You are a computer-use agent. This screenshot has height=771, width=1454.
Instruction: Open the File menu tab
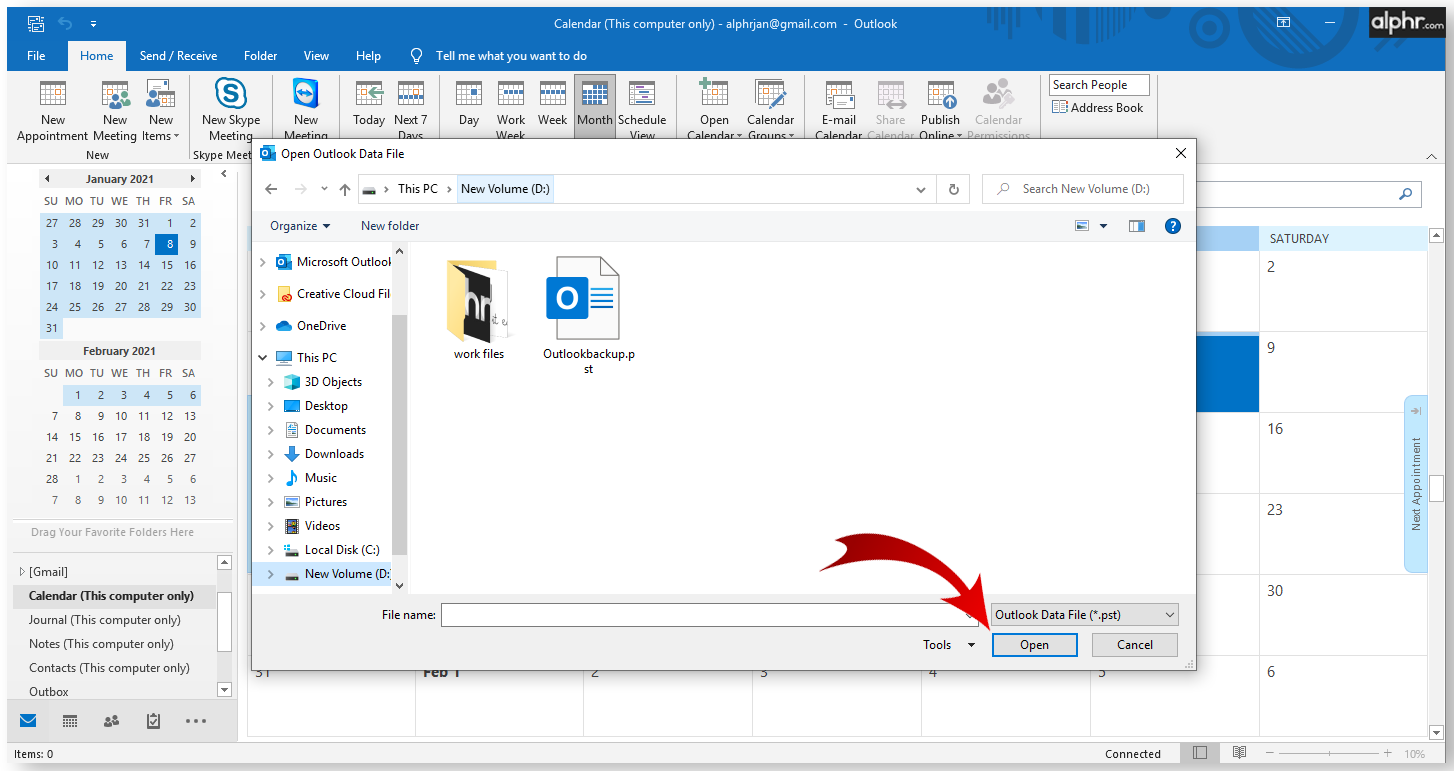(x=36, y=56)
